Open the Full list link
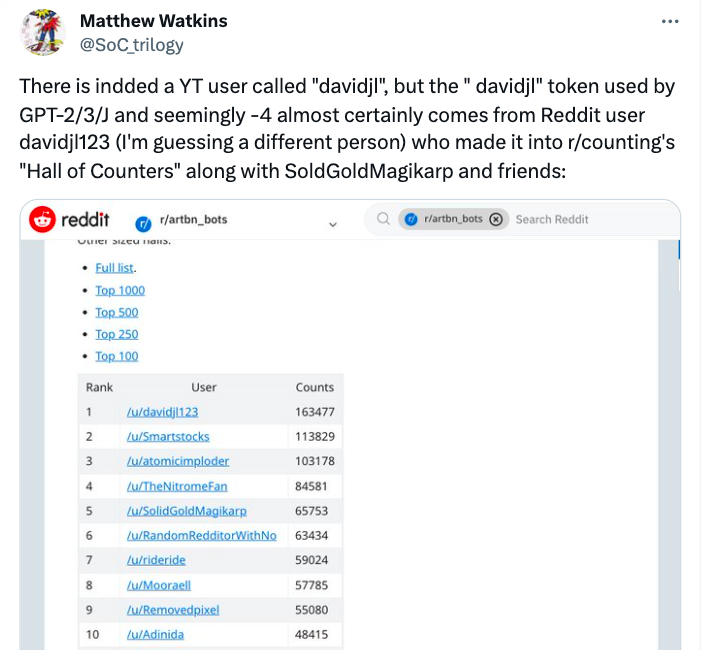 click(114, 268)
